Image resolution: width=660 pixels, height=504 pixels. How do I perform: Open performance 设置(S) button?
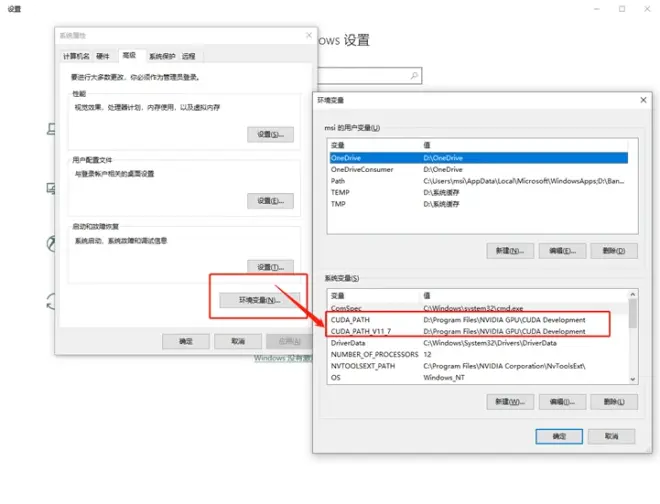coord(270,134)
